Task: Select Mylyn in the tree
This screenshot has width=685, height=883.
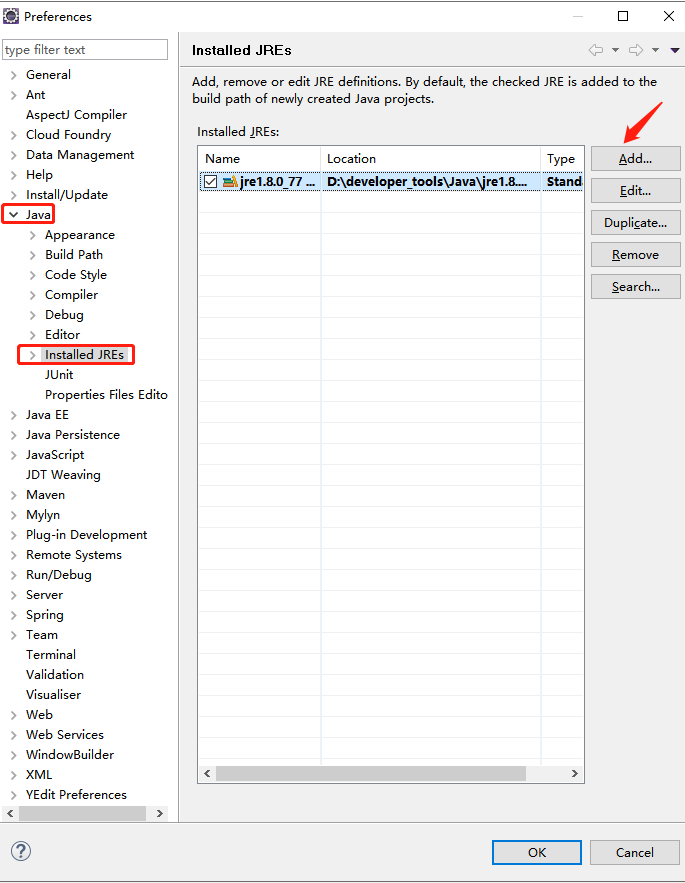Action: (x=43, y=515)
